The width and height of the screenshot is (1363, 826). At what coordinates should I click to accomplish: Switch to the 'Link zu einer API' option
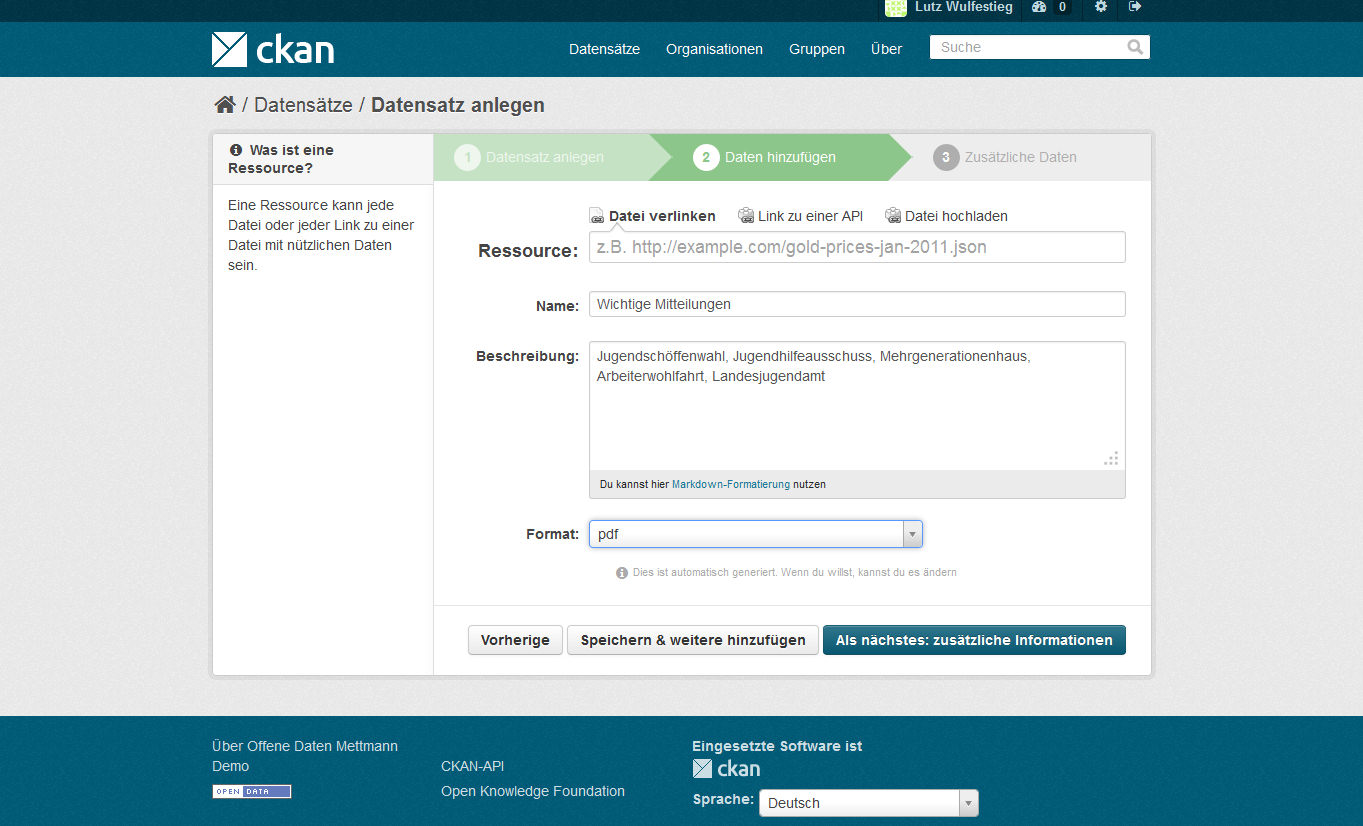click(x=801, y=216)
